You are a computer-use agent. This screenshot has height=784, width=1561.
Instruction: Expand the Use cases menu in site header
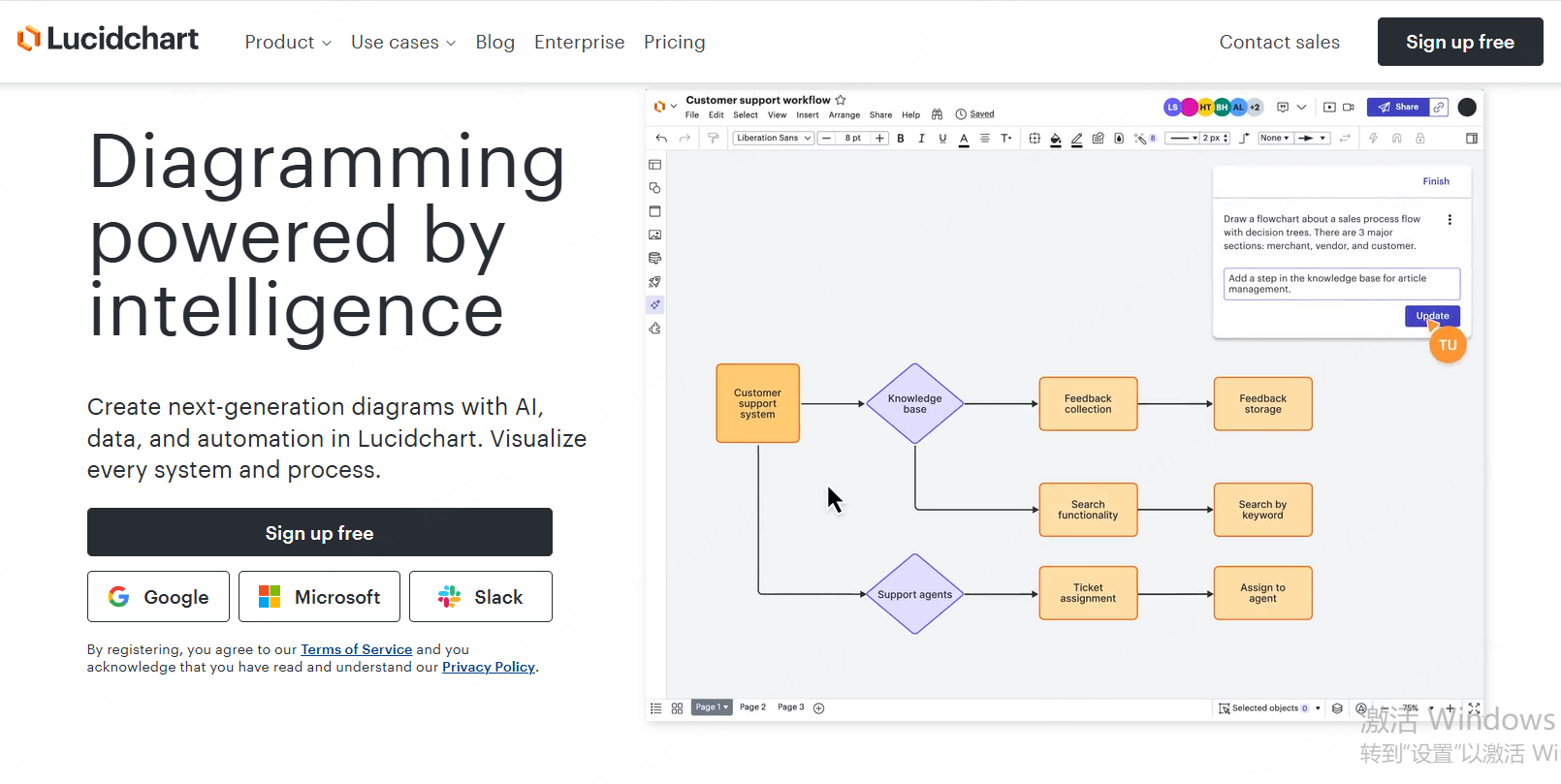coord(403,42)
